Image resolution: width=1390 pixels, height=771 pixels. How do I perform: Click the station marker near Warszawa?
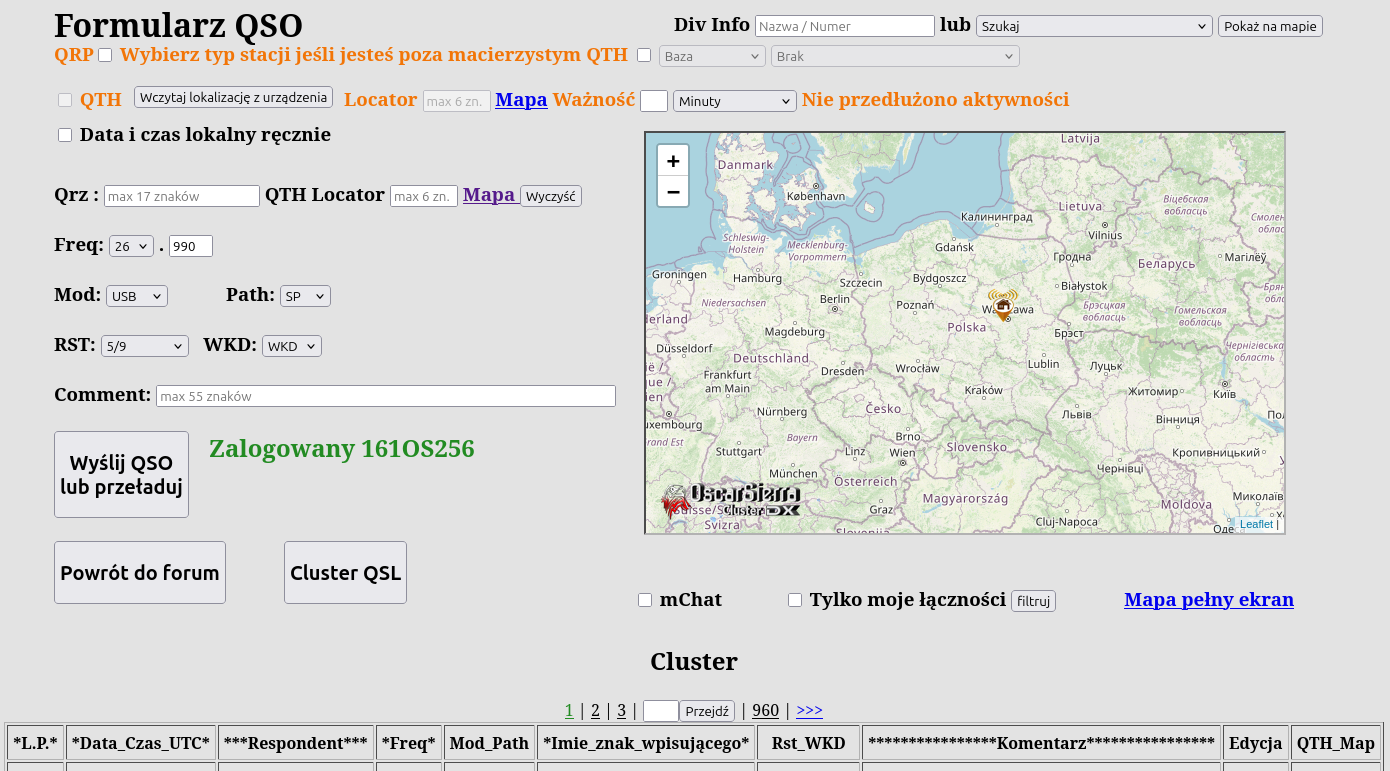1003,305
